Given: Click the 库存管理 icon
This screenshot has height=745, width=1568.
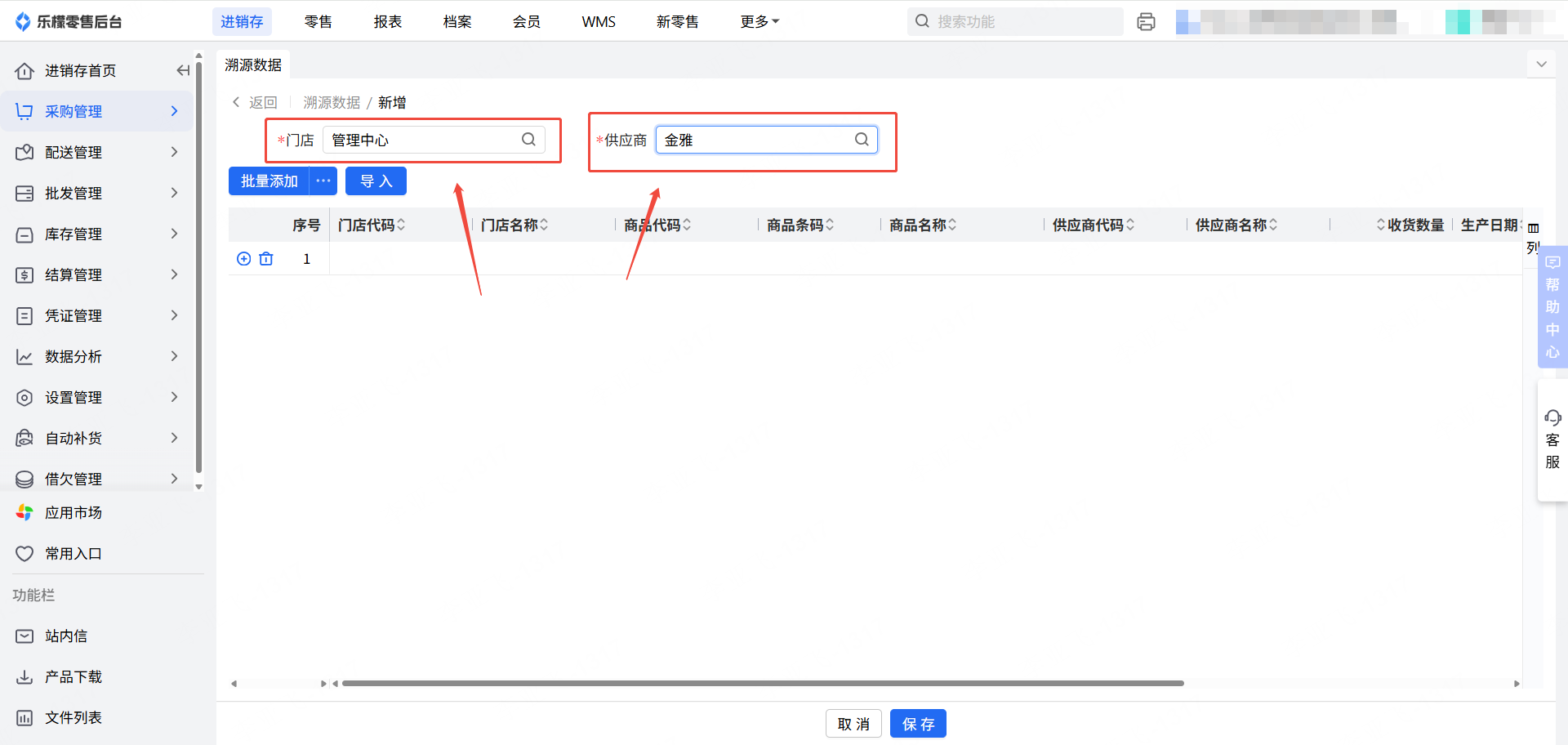Looking at the screenshot, I should pyautogui.click(x=24, y=234).
